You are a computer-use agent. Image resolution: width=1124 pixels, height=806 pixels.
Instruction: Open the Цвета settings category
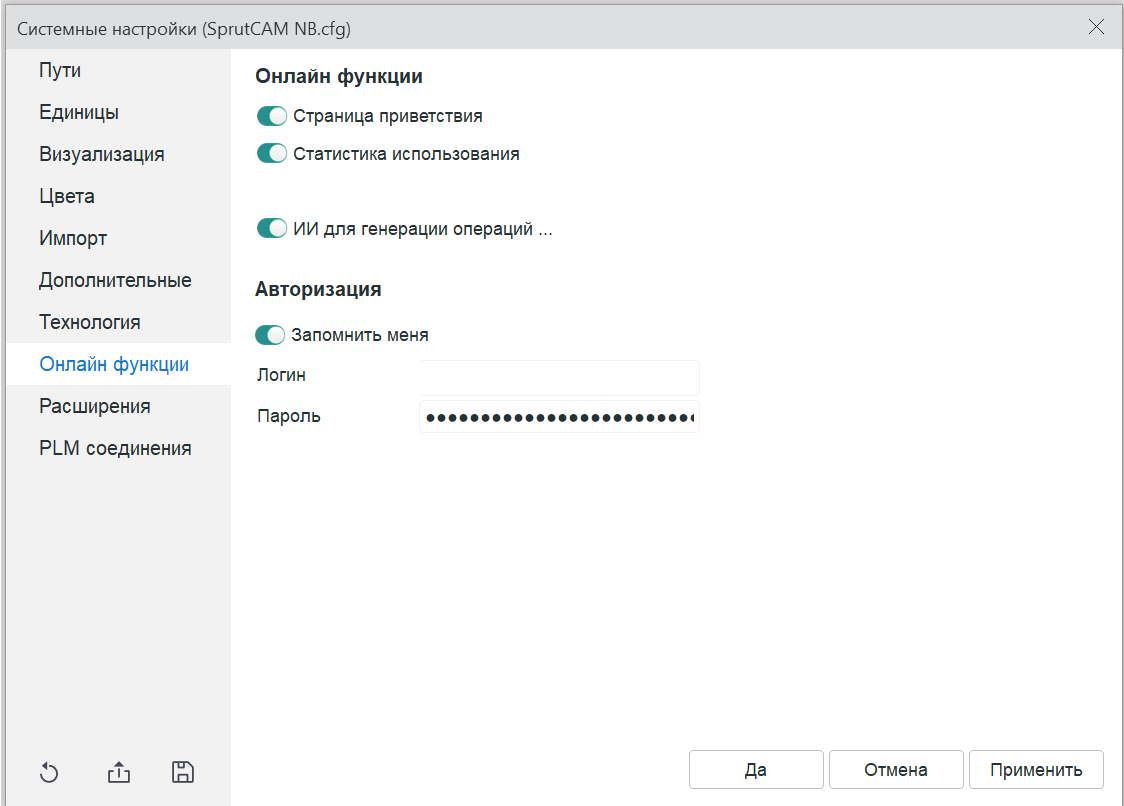click(x=67, y=196)
